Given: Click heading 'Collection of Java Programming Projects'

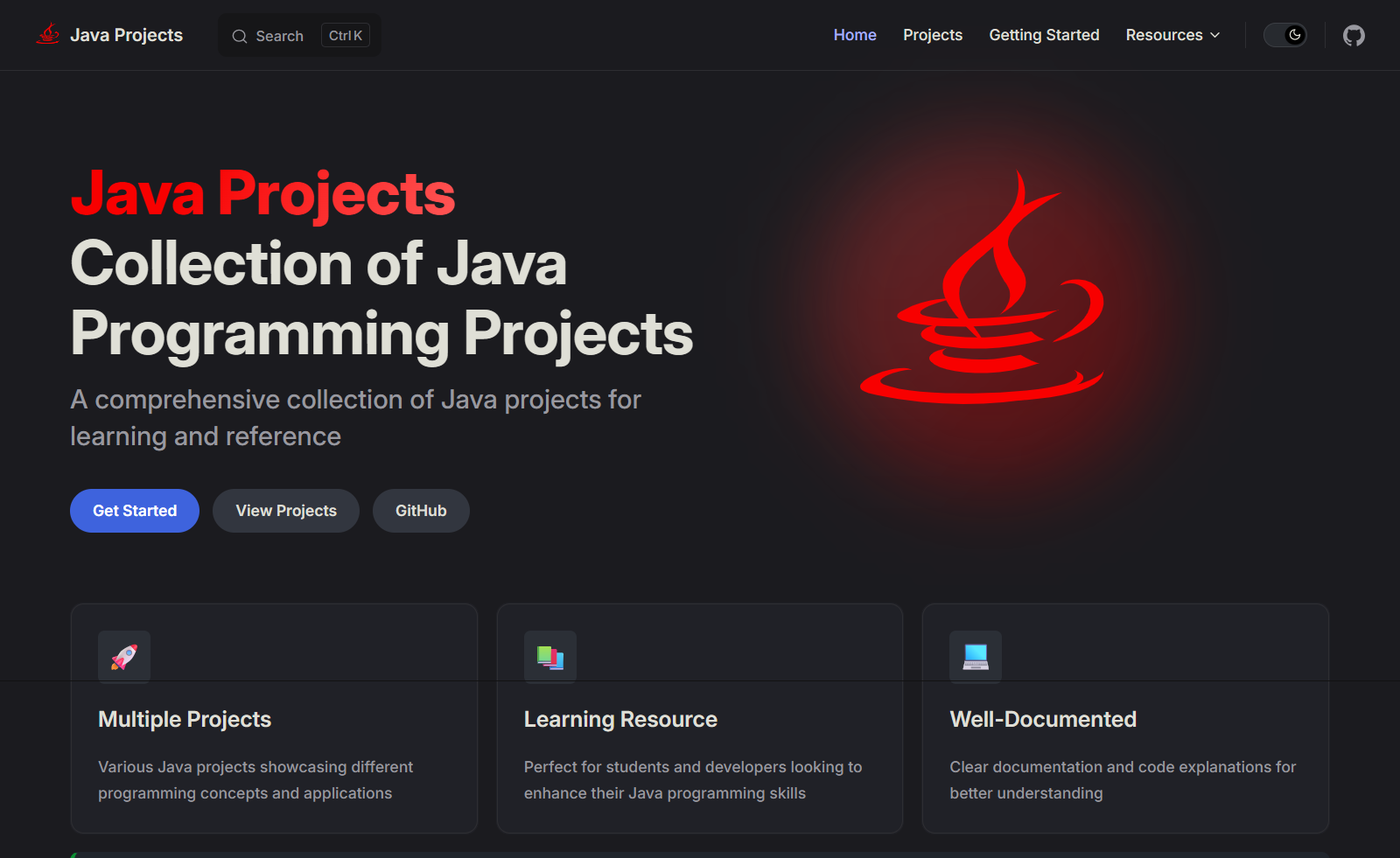Looking at the screenshot, I should tap(381, 299).
